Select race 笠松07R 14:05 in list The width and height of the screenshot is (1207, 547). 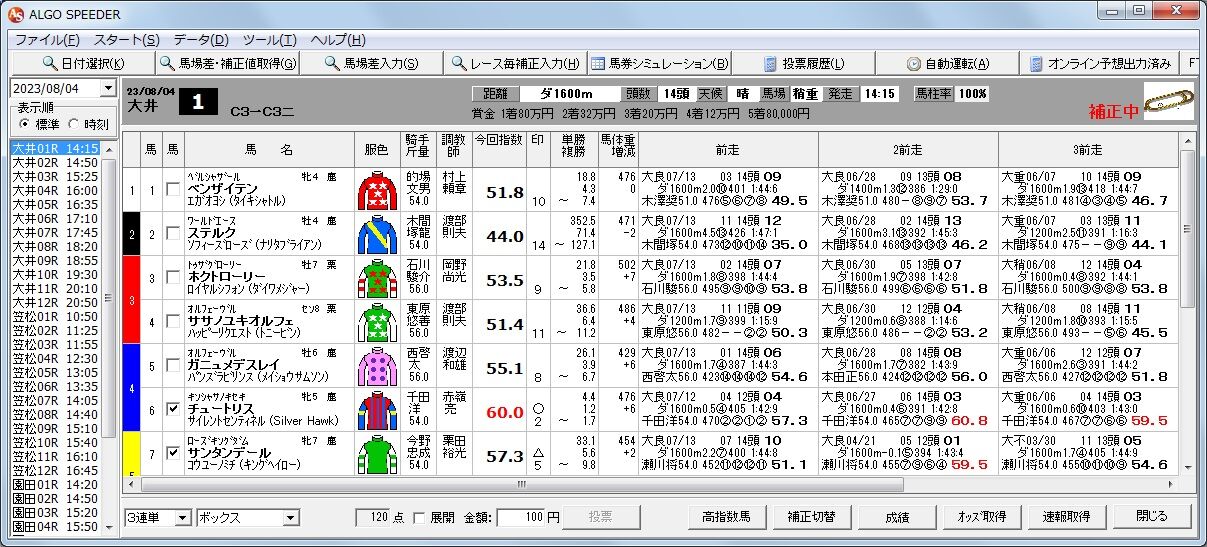55,400
